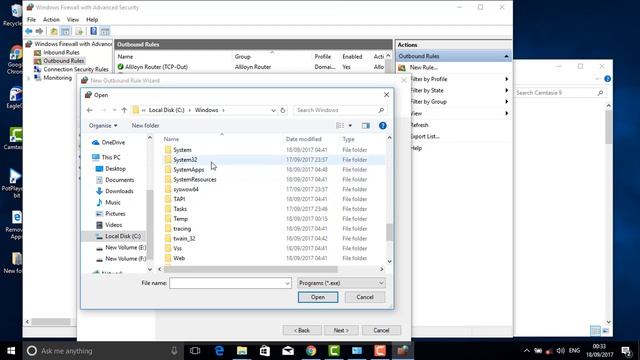Create a New folder in Open dialog
The image size is (640, 360).
pos(145,126)
